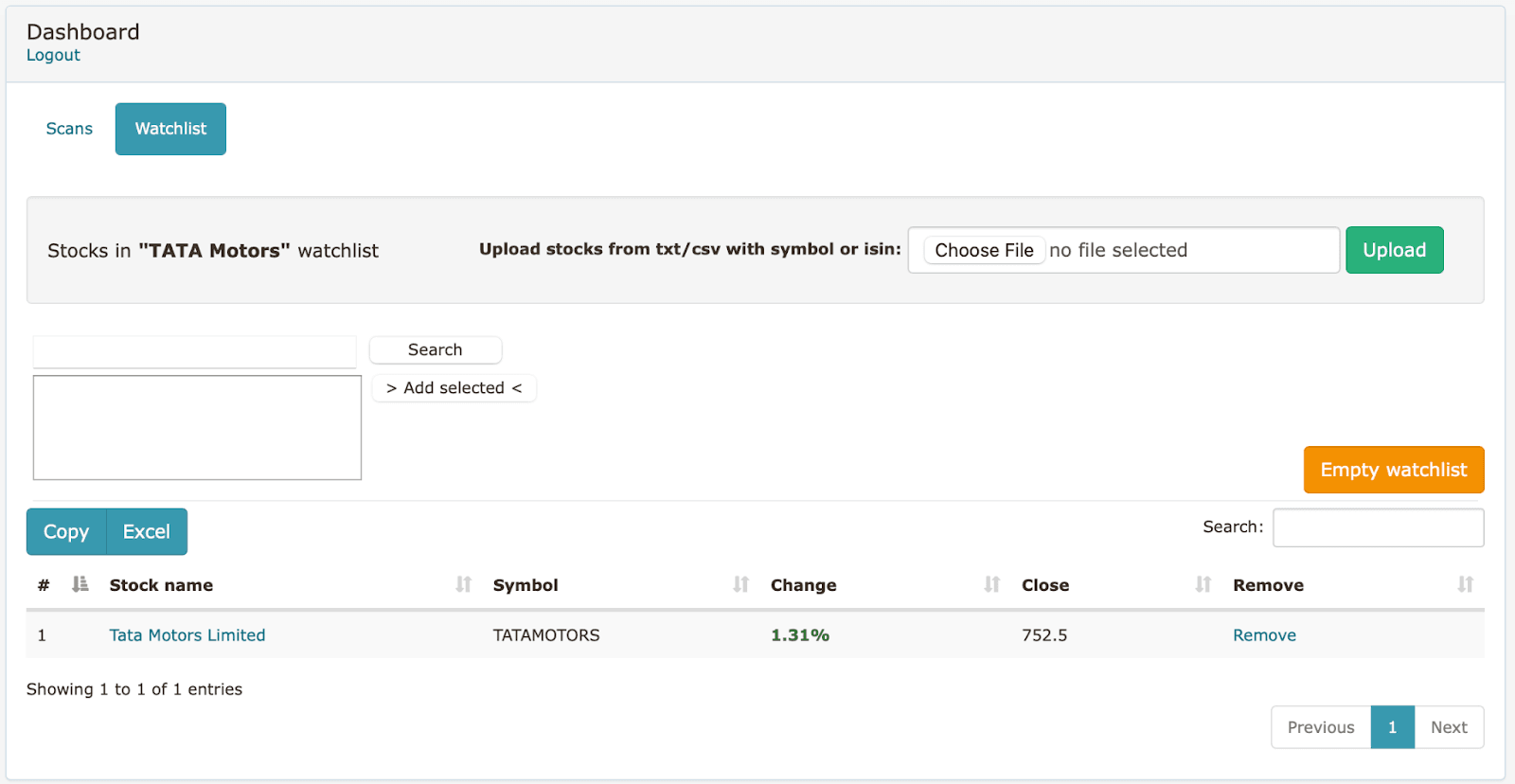Sort table by the # column icon
Viewport: 1515px width, 784px height.
[80, 584]
